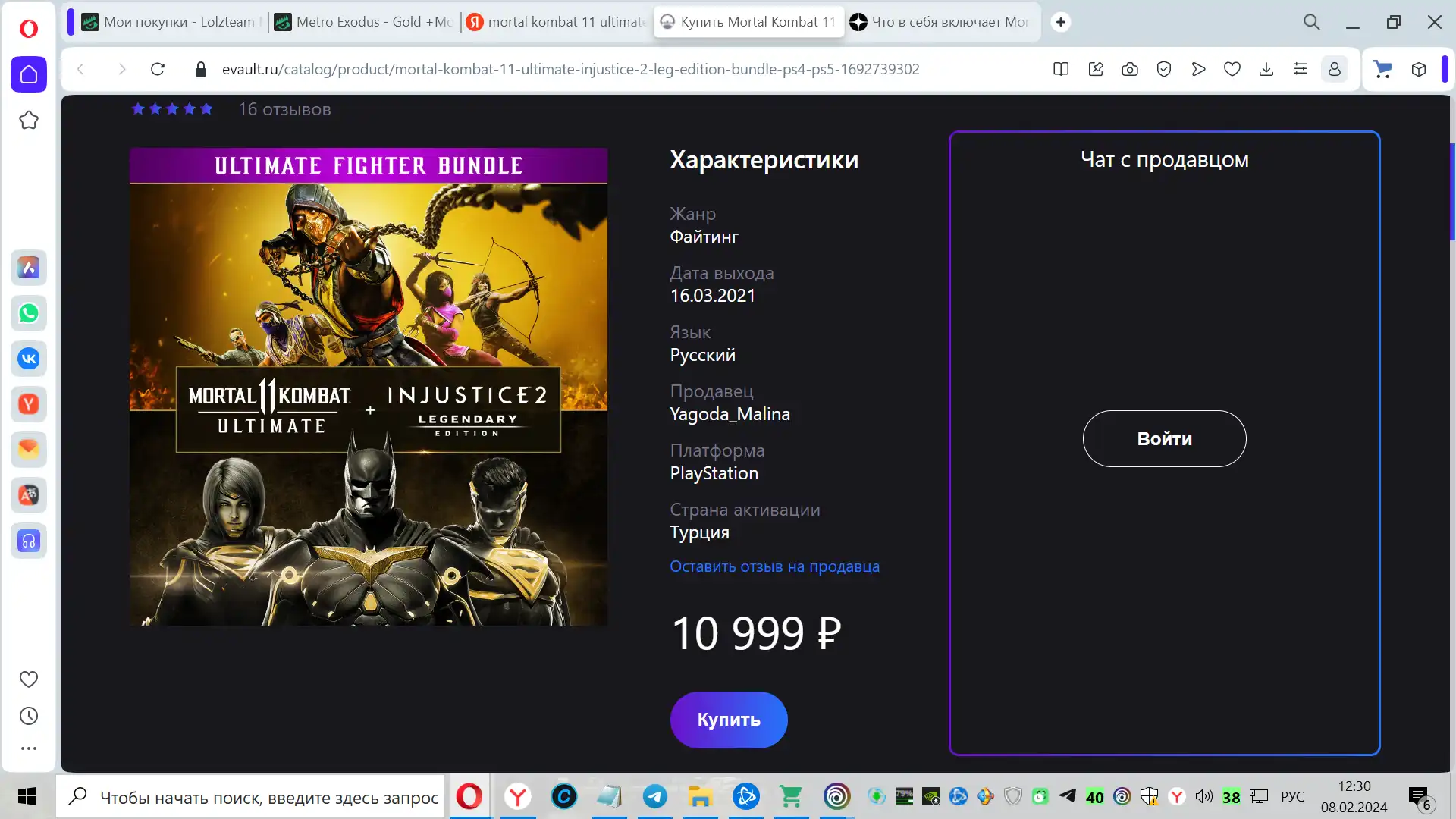Click 'Войти' button in seller chat
Screen dimensions: 1456x819
click(x=1164, y=438)
